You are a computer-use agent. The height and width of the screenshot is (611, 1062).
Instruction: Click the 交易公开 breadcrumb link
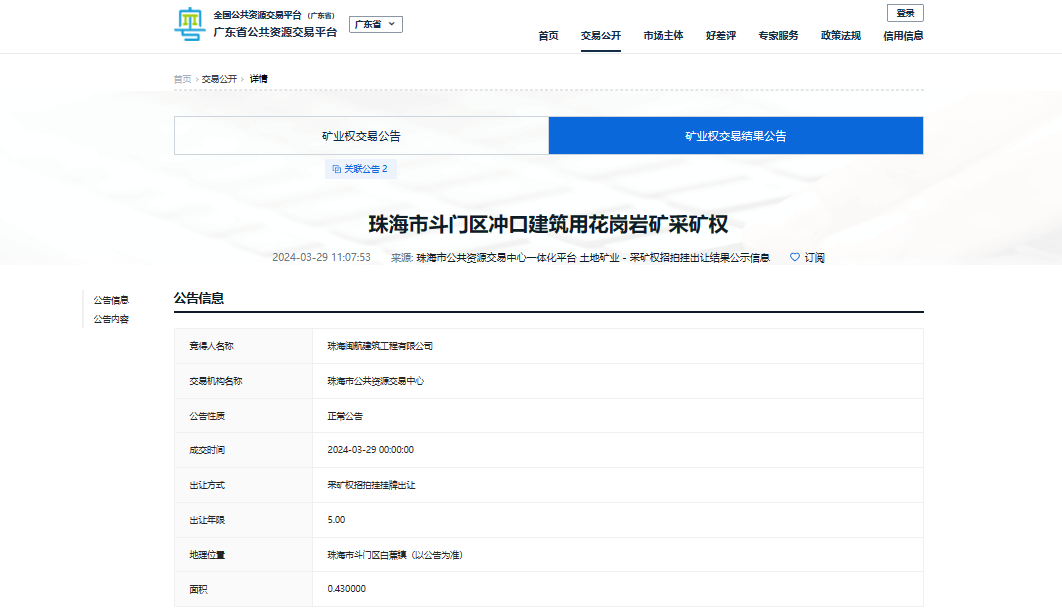[x=219, y=79]
